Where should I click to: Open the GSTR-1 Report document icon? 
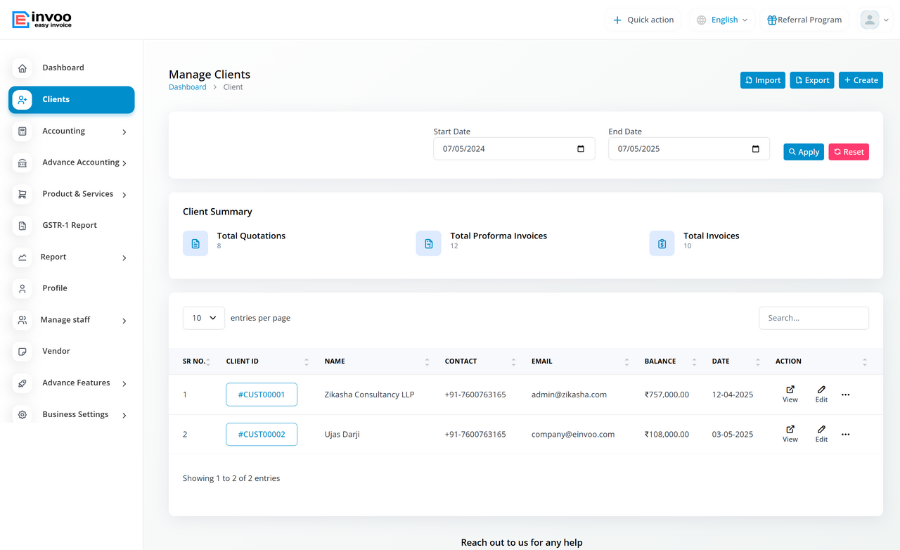pos(22,226)
